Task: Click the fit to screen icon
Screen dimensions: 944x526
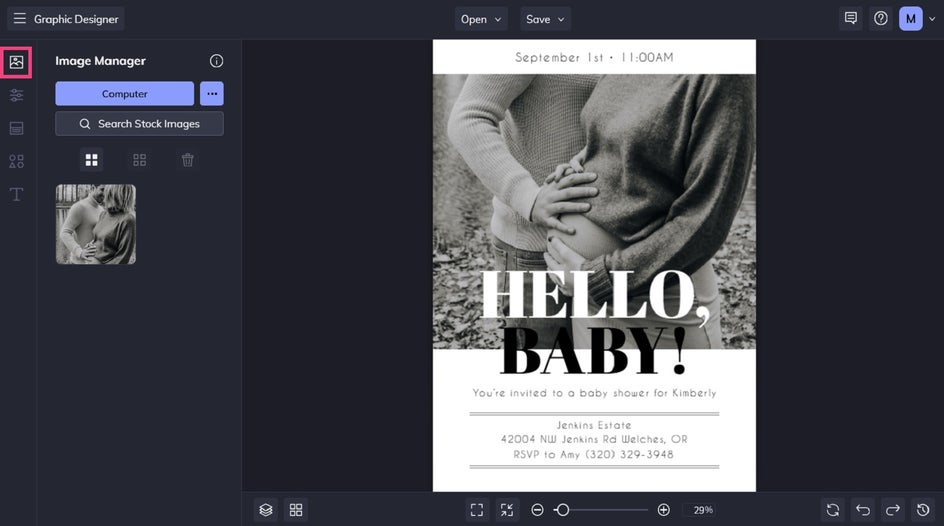Action: (x=477, y=510)
